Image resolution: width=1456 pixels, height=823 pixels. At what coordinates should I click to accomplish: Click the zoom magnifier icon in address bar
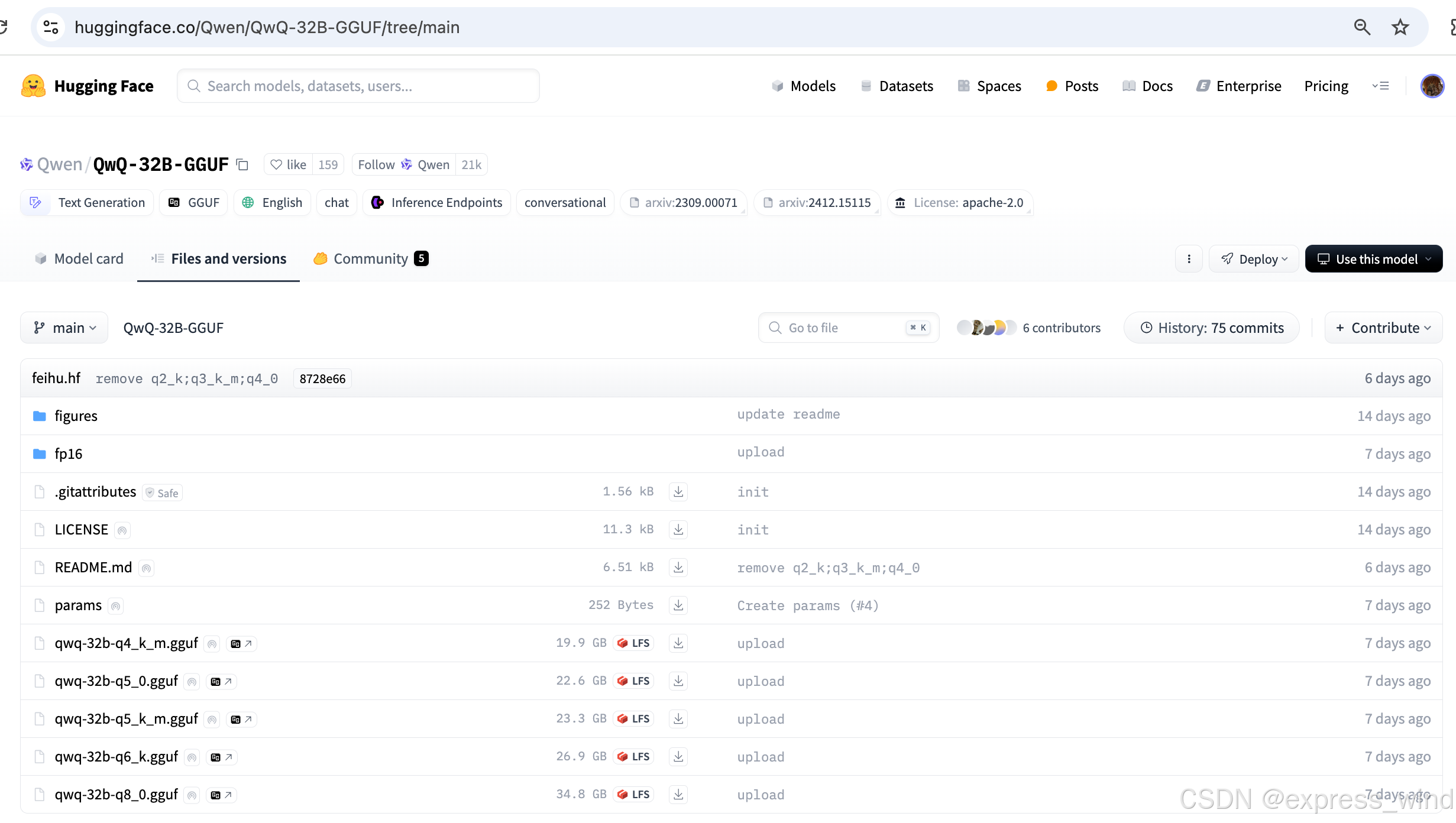pos(1363,27)
